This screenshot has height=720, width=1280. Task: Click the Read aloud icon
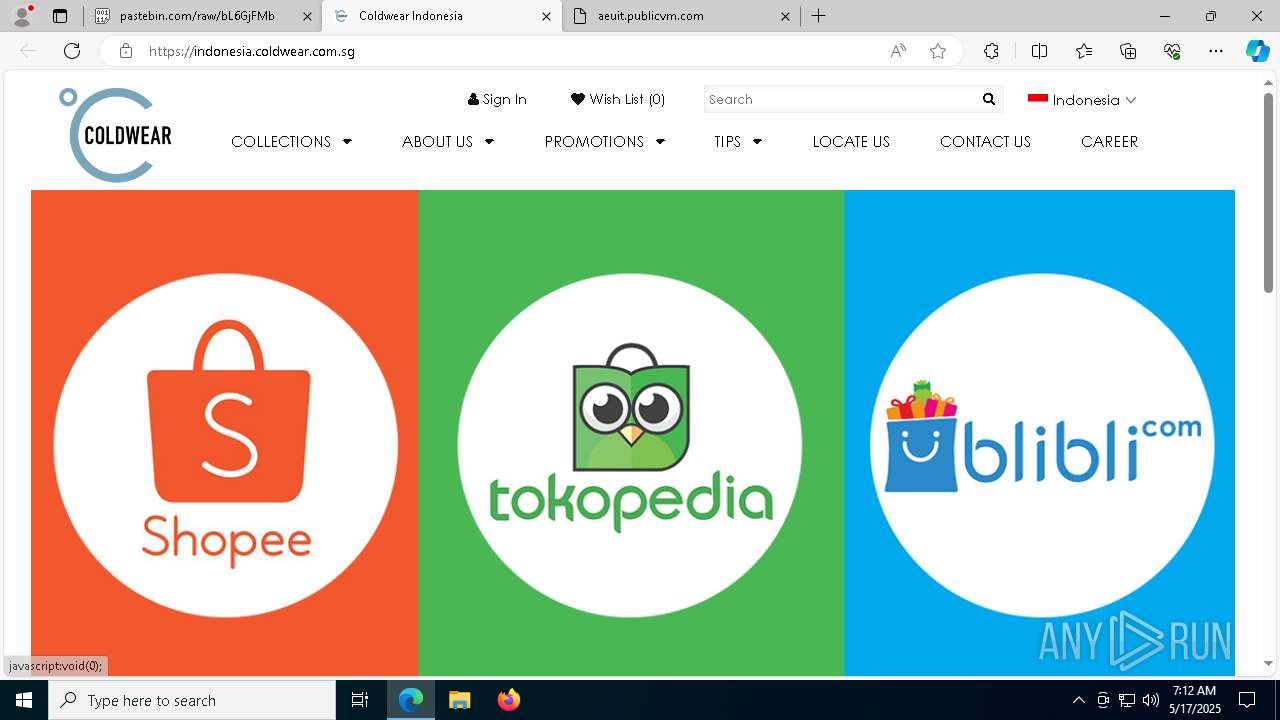click(x=898, y=51)
